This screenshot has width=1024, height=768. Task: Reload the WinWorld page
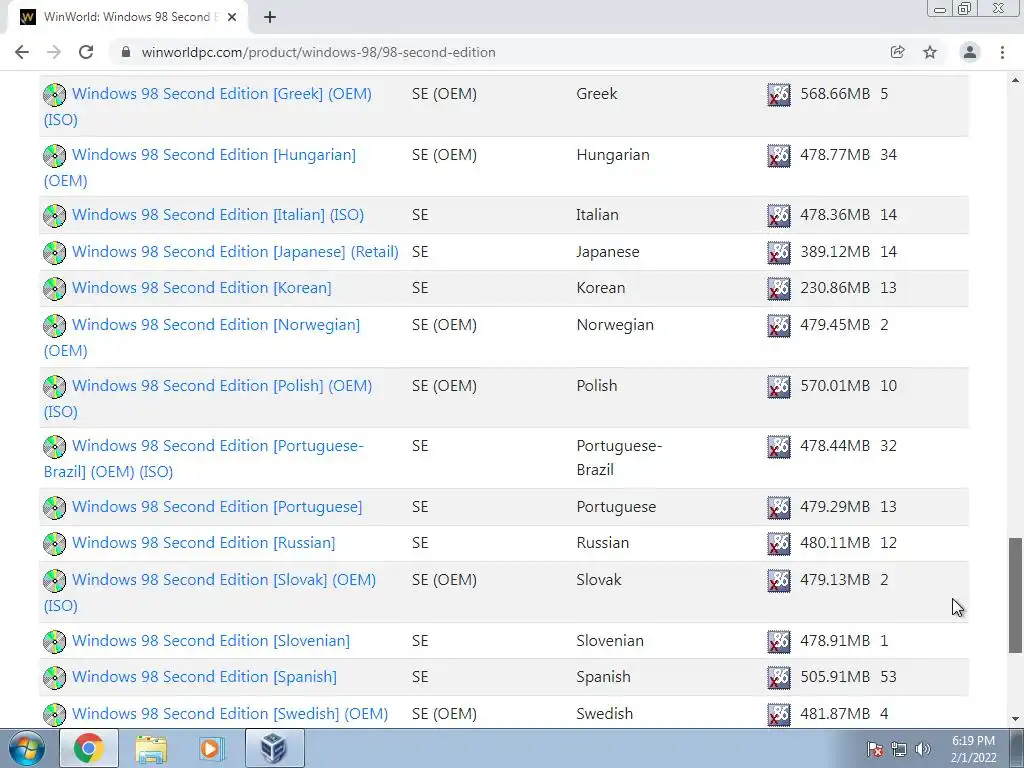[x=86, y=52]
